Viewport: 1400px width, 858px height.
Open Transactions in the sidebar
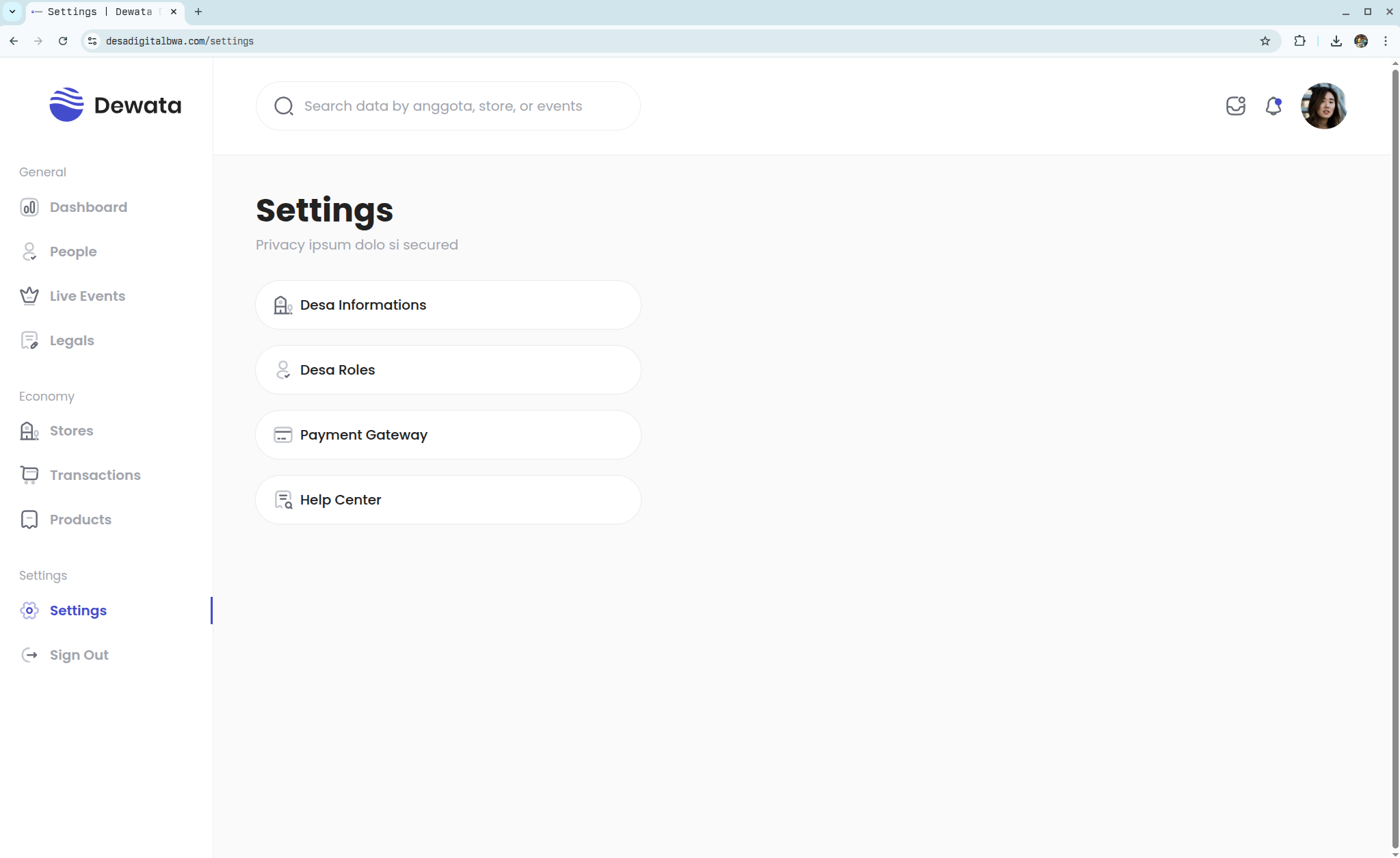click(x=94, y=475)
